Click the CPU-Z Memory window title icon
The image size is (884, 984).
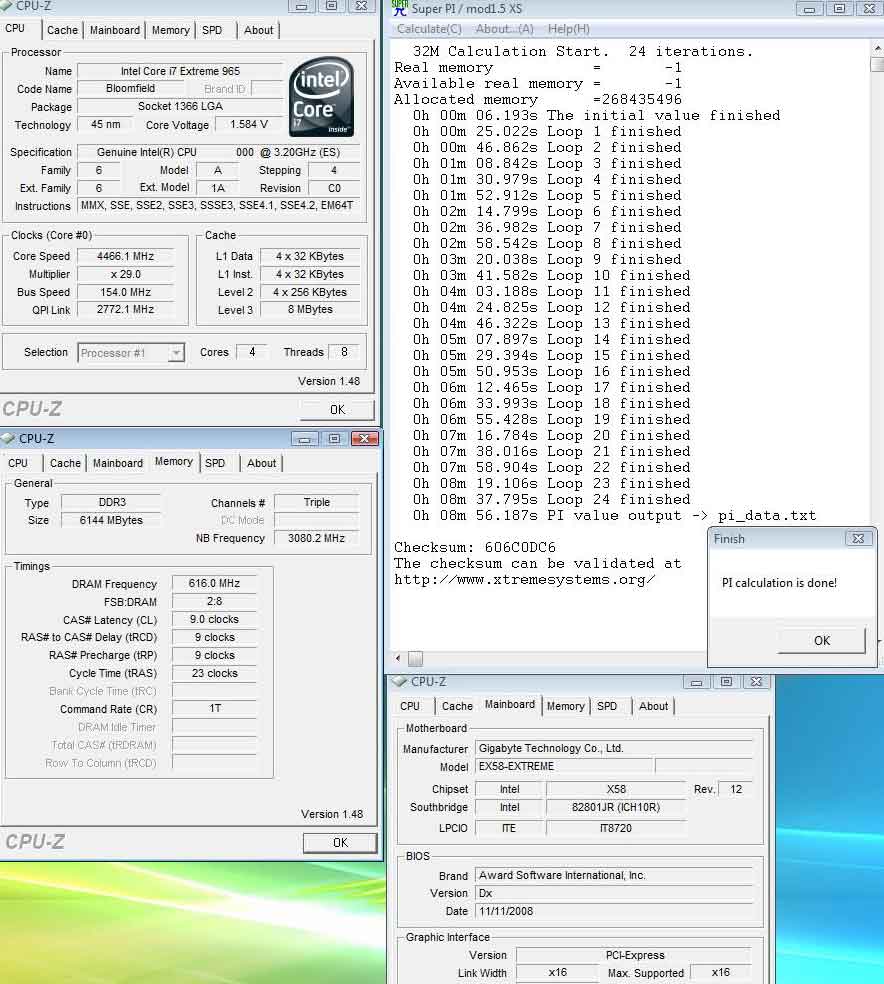8,438
